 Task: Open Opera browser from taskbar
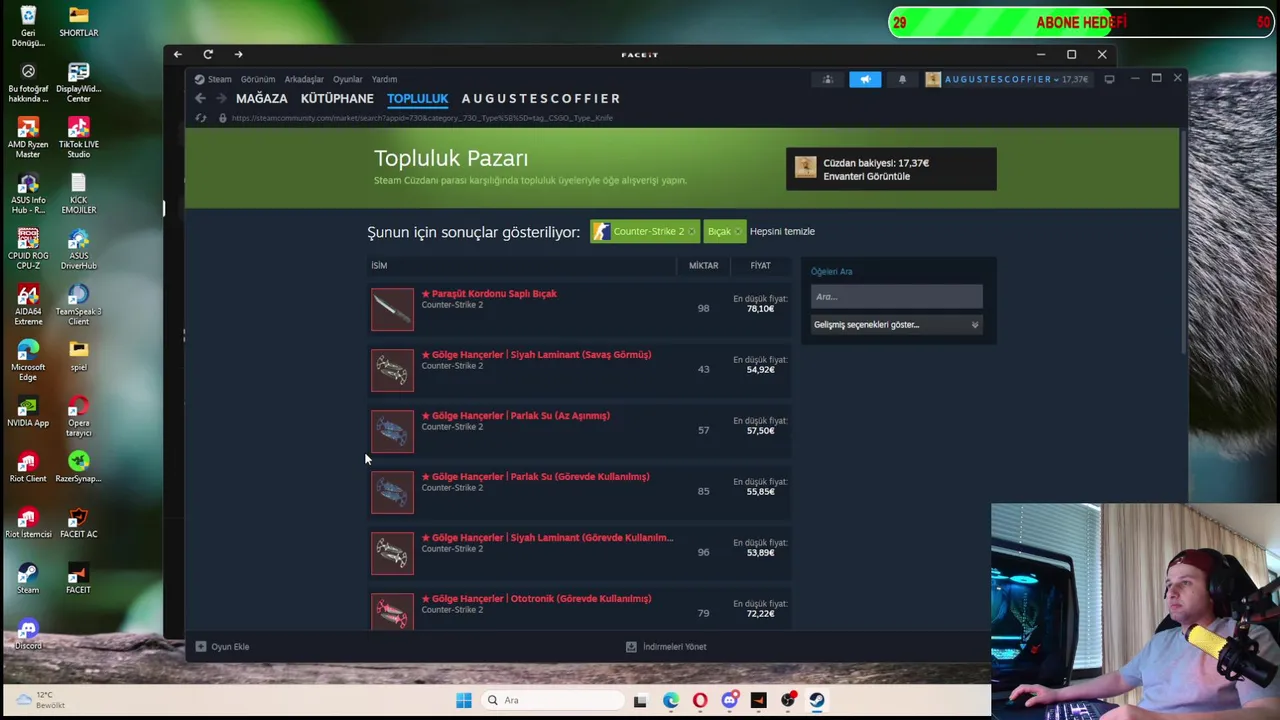pyautogui.click(x=700, y=700)
